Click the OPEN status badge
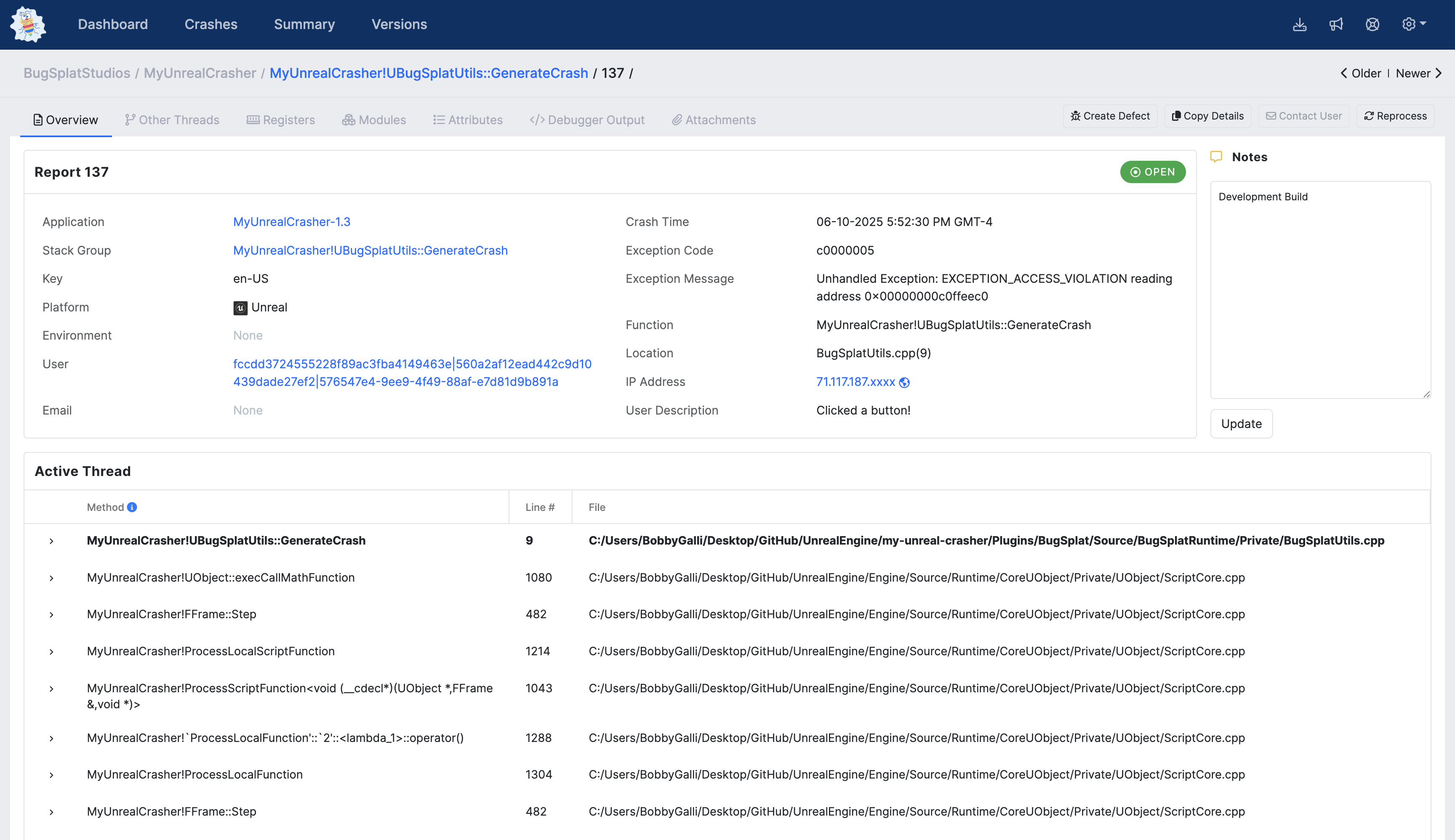The image size is (1455, 840). tap(1153, 172)
